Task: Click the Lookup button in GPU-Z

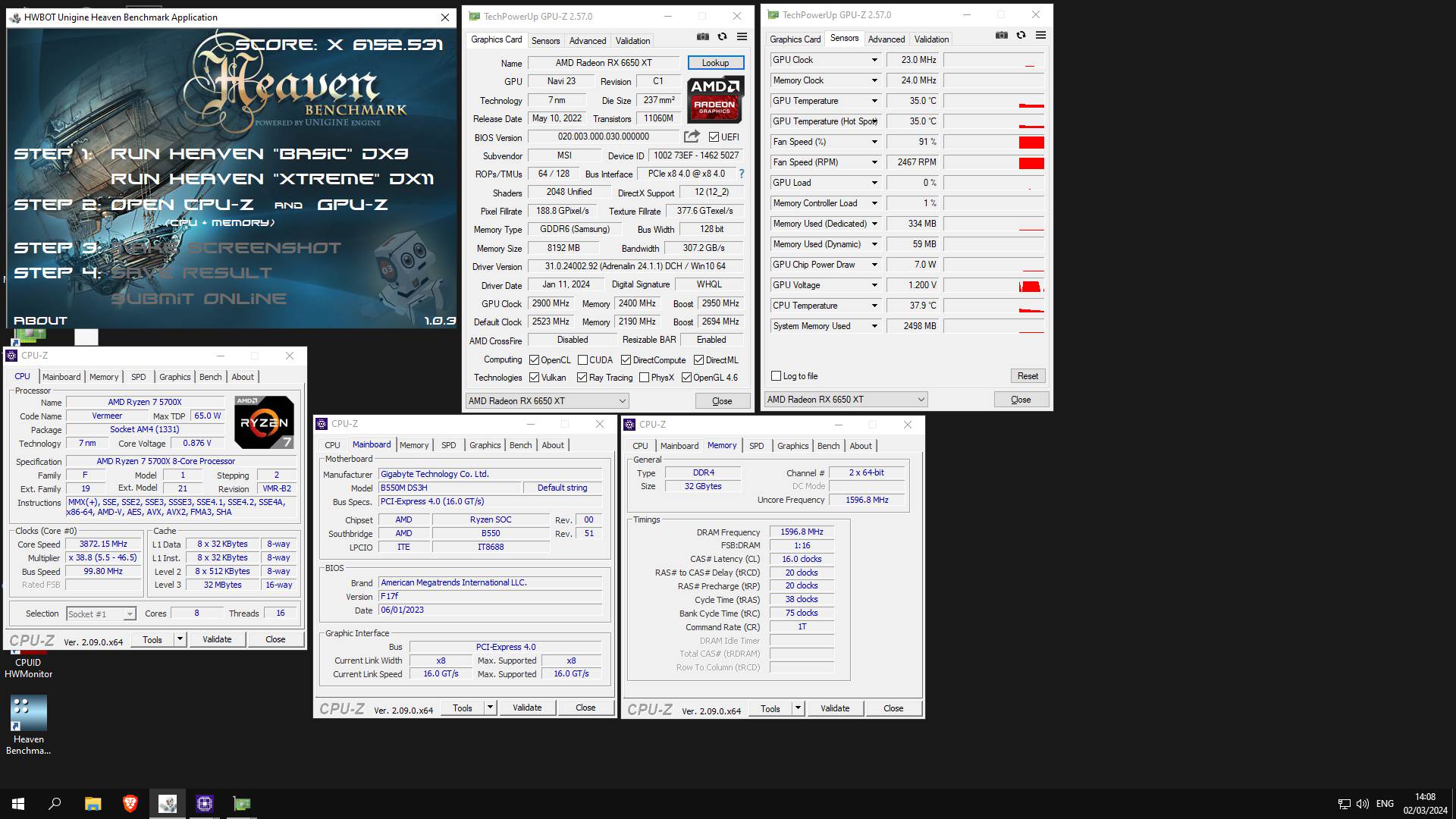Action: [715, 63]
